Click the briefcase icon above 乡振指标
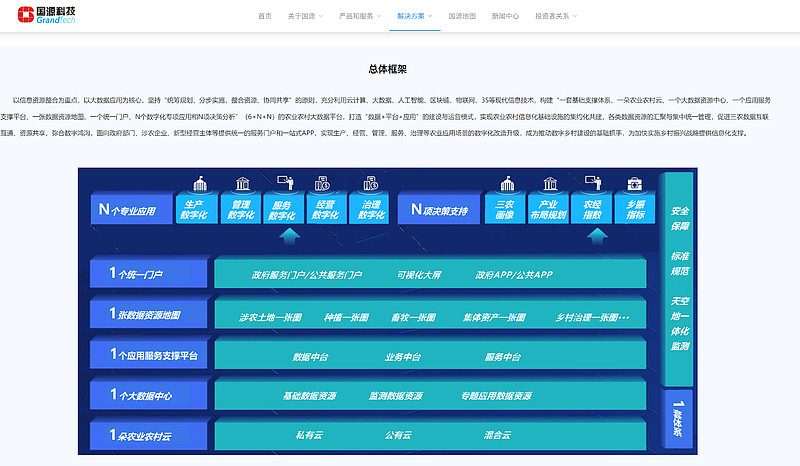The image size is (800, 466). (635, 184)
